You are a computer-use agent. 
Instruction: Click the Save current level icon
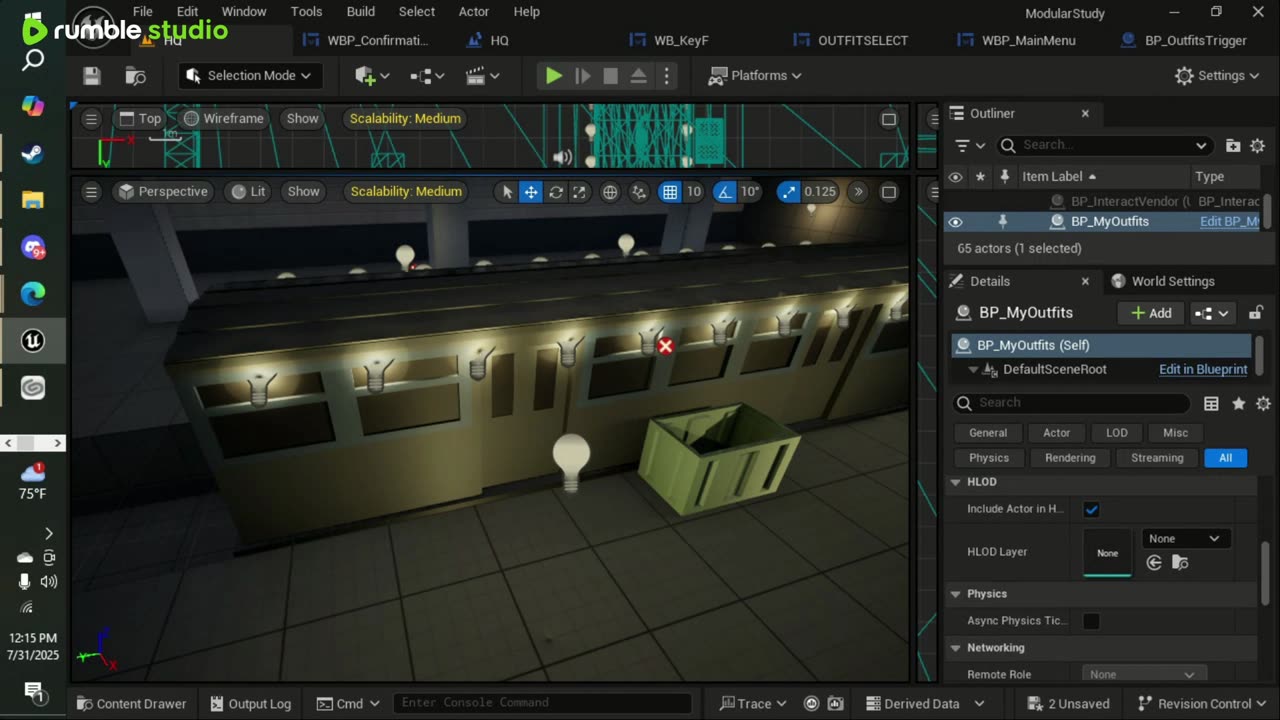(92, 76)
